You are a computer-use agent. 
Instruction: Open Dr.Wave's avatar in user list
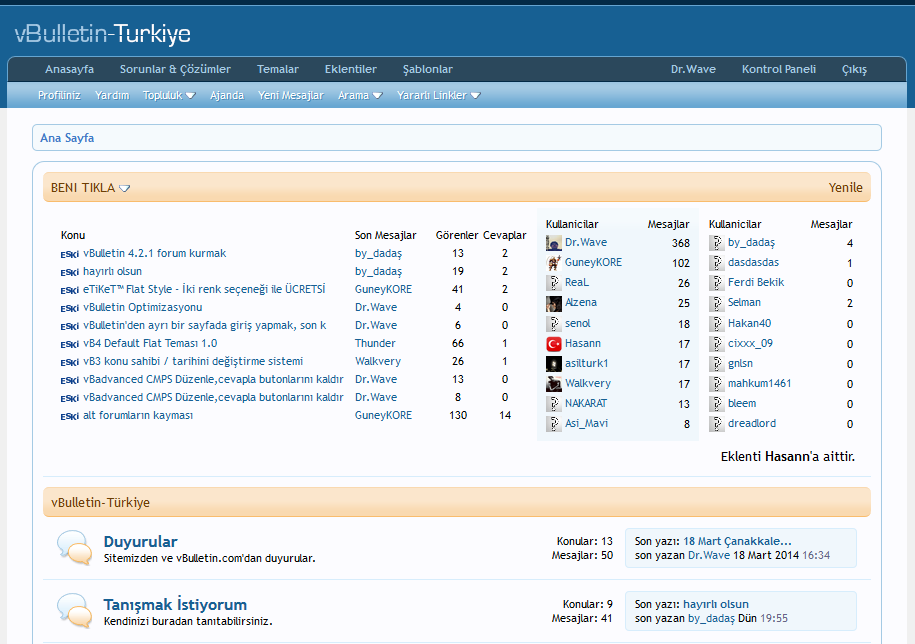553,243
